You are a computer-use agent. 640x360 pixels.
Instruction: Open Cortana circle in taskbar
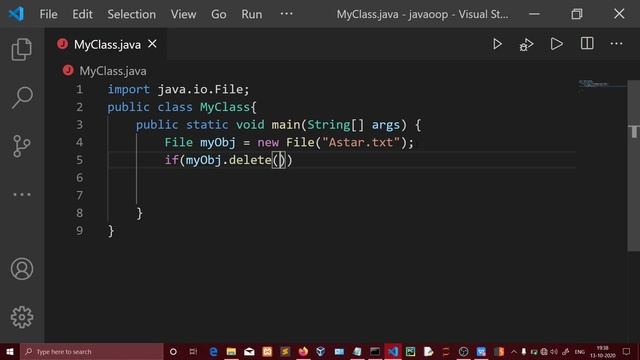[x=173, y=351]
